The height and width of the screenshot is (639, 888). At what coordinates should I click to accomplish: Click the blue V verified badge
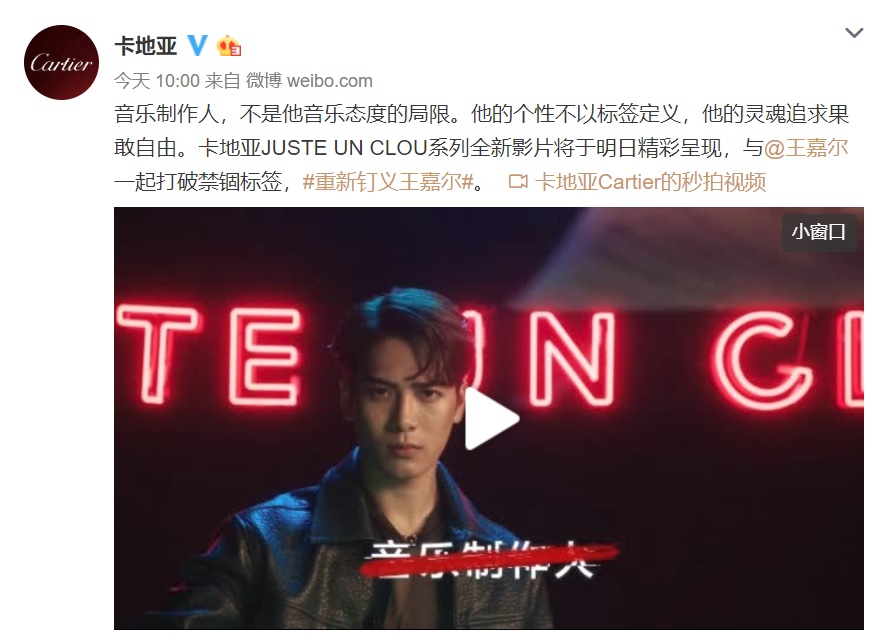[197, 45]
